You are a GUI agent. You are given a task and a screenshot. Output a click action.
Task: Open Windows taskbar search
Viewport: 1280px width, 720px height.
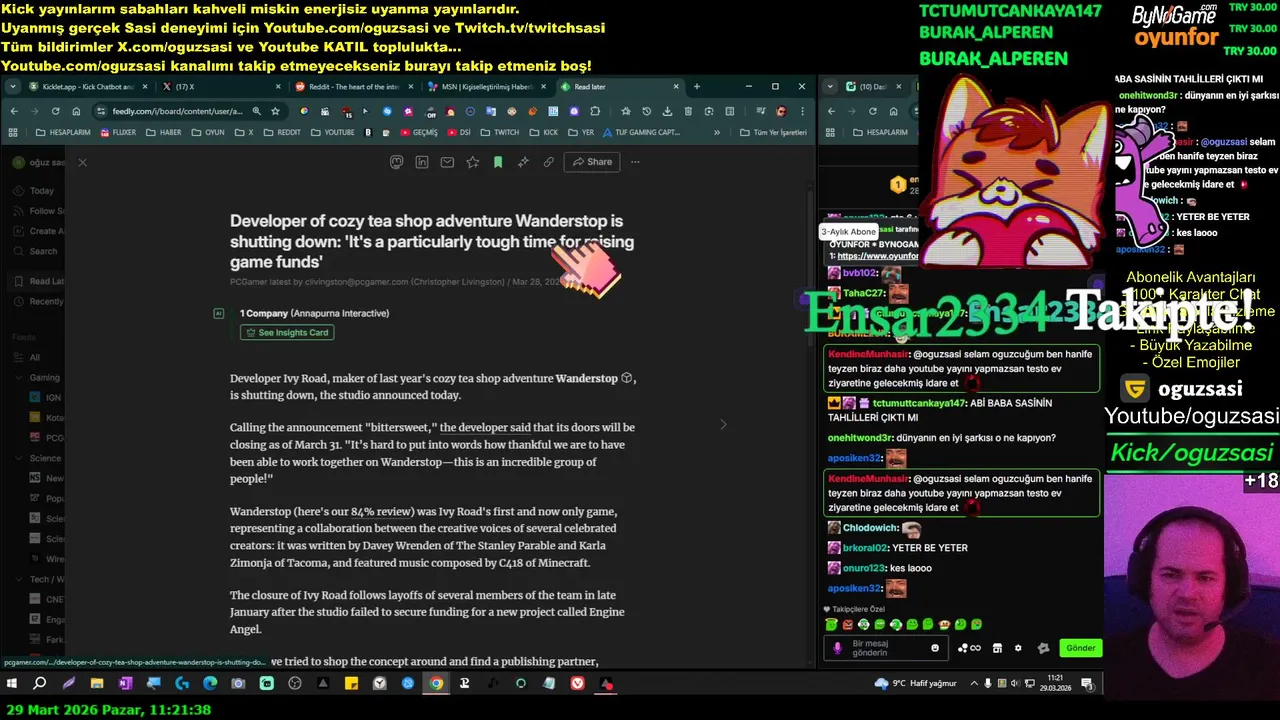(x=40, y=684)
